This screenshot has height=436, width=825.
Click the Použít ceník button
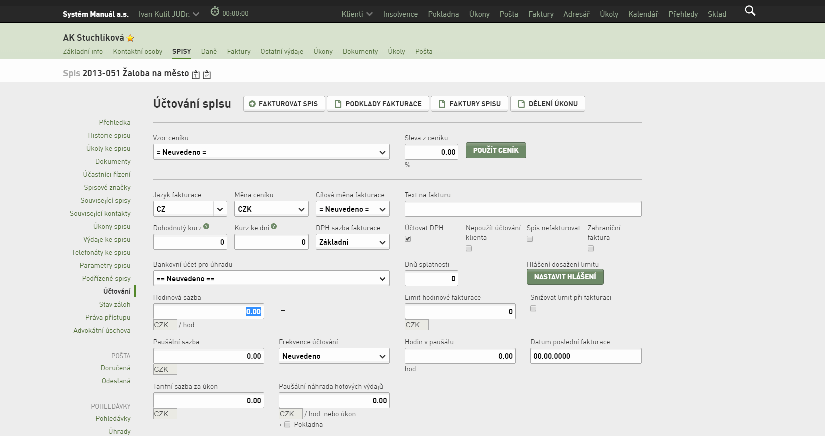(496, 150)
